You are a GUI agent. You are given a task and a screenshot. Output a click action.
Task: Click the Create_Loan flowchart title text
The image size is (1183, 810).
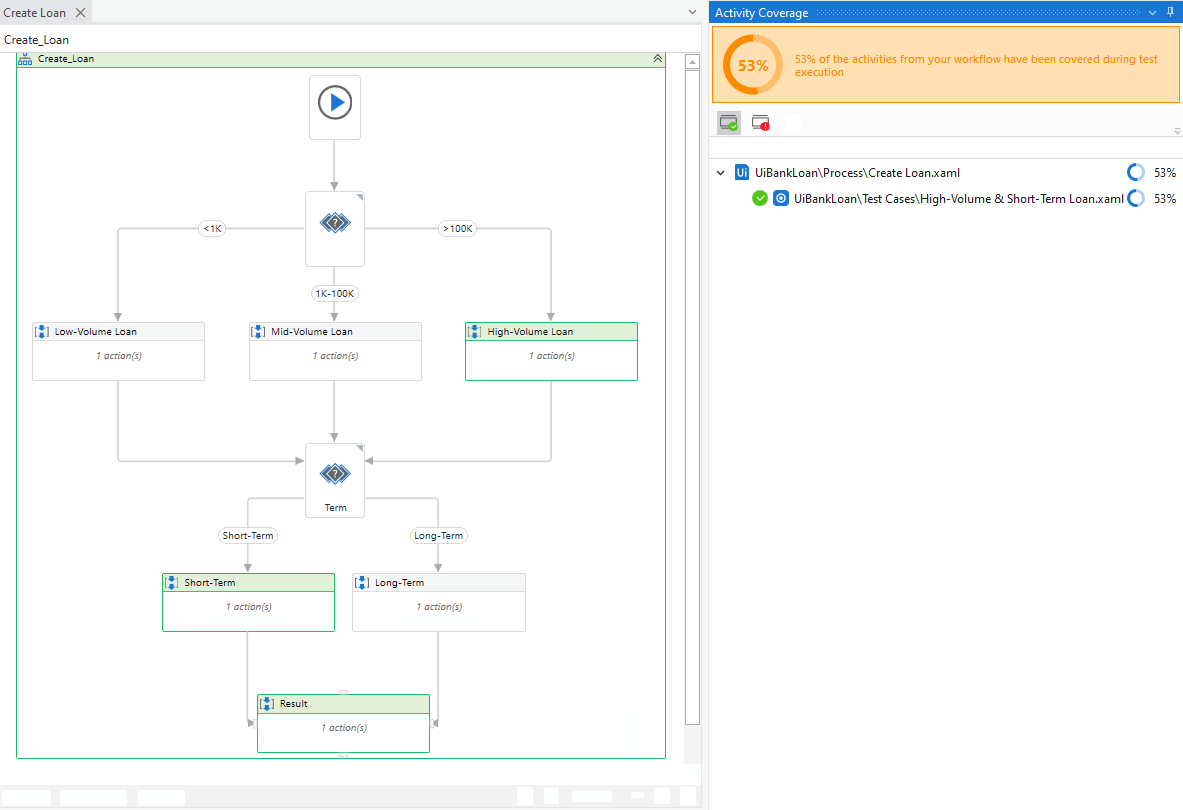pos(66,59)
